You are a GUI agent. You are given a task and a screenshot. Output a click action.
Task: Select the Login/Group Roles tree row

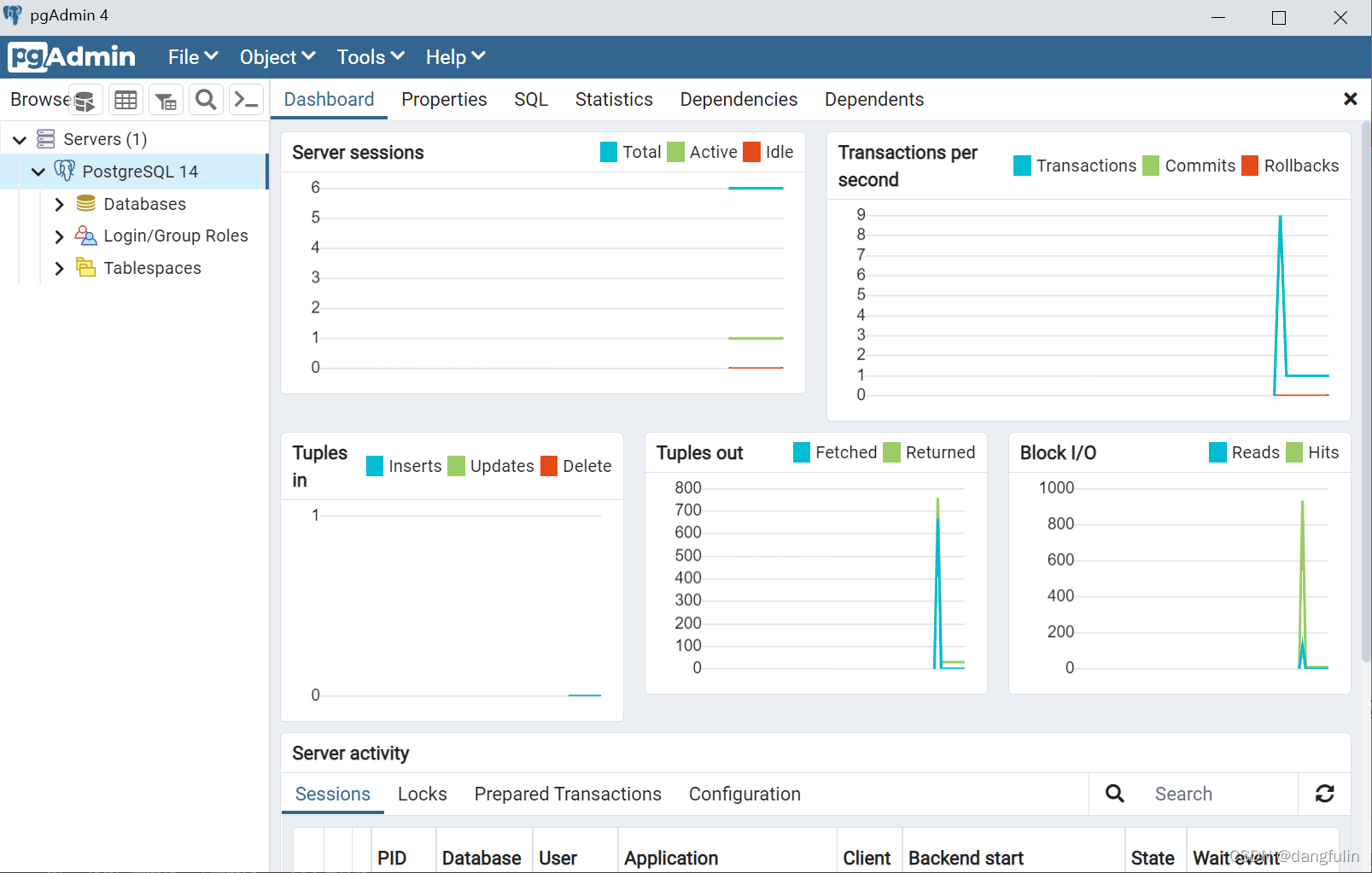134,236
